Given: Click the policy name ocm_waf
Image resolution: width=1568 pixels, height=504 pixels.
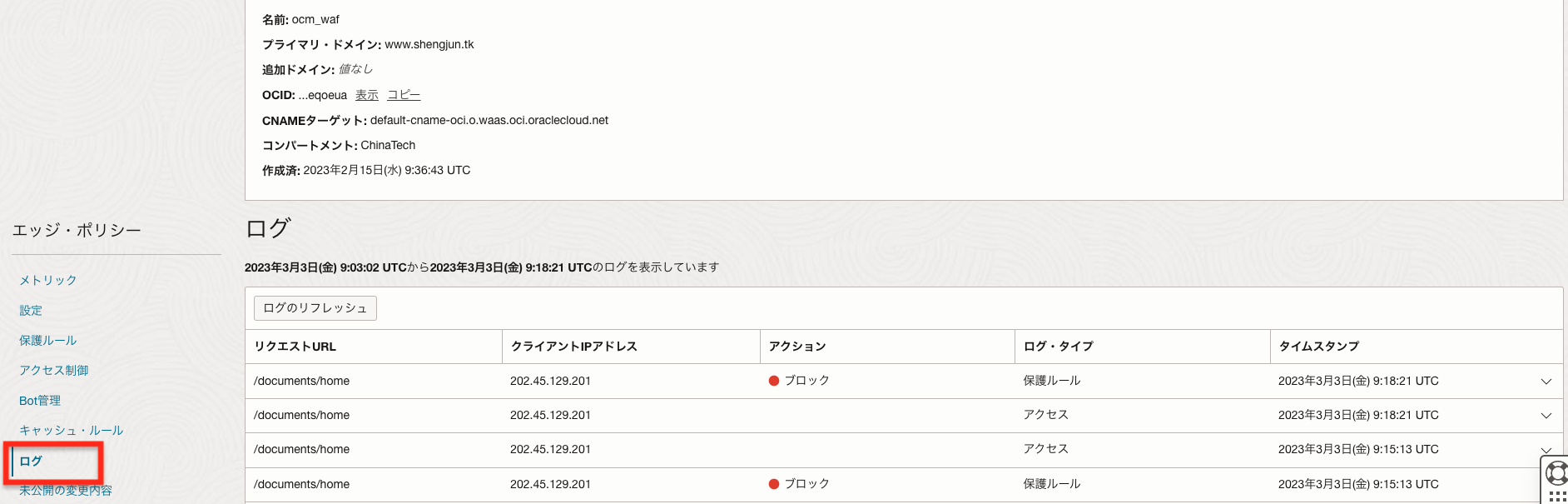Looking at the screenshot, I should 315,19.
